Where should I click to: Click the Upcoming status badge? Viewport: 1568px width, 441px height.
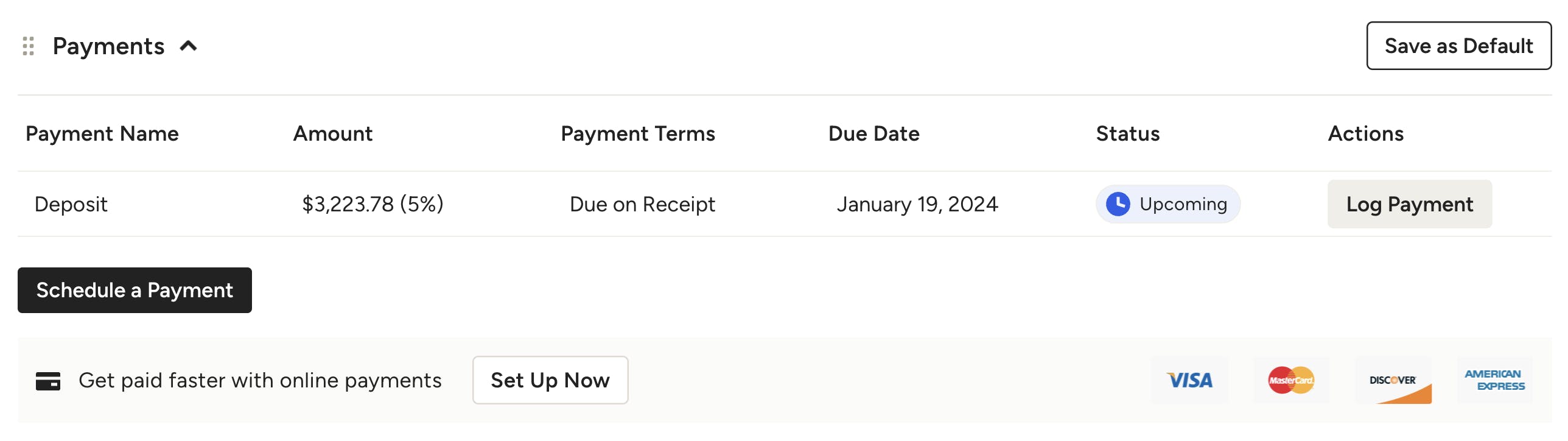[1167, 204]
